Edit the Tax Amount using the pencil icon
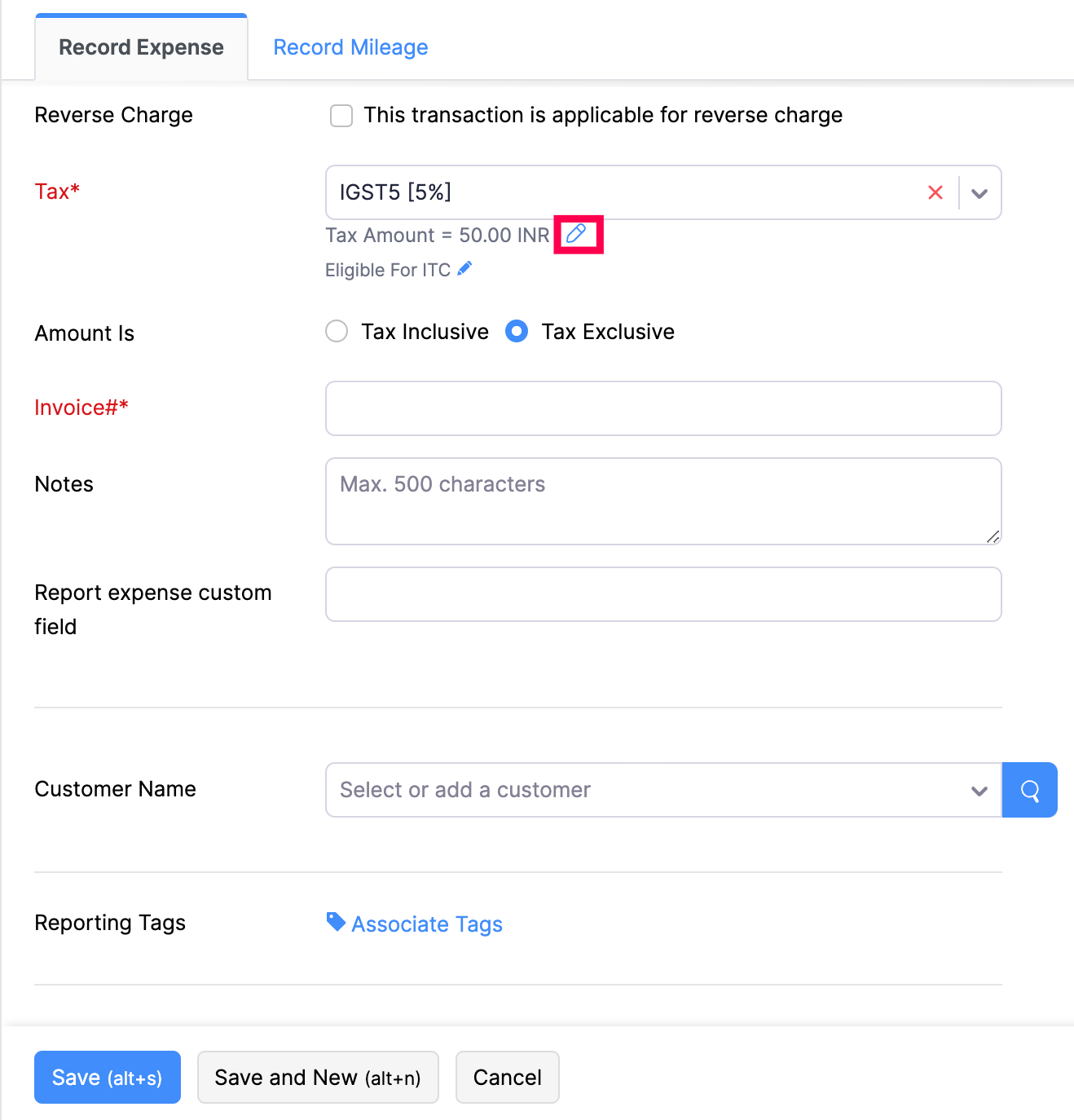The height and width of the screenshot is (1120, 1074). click(578, 235)
